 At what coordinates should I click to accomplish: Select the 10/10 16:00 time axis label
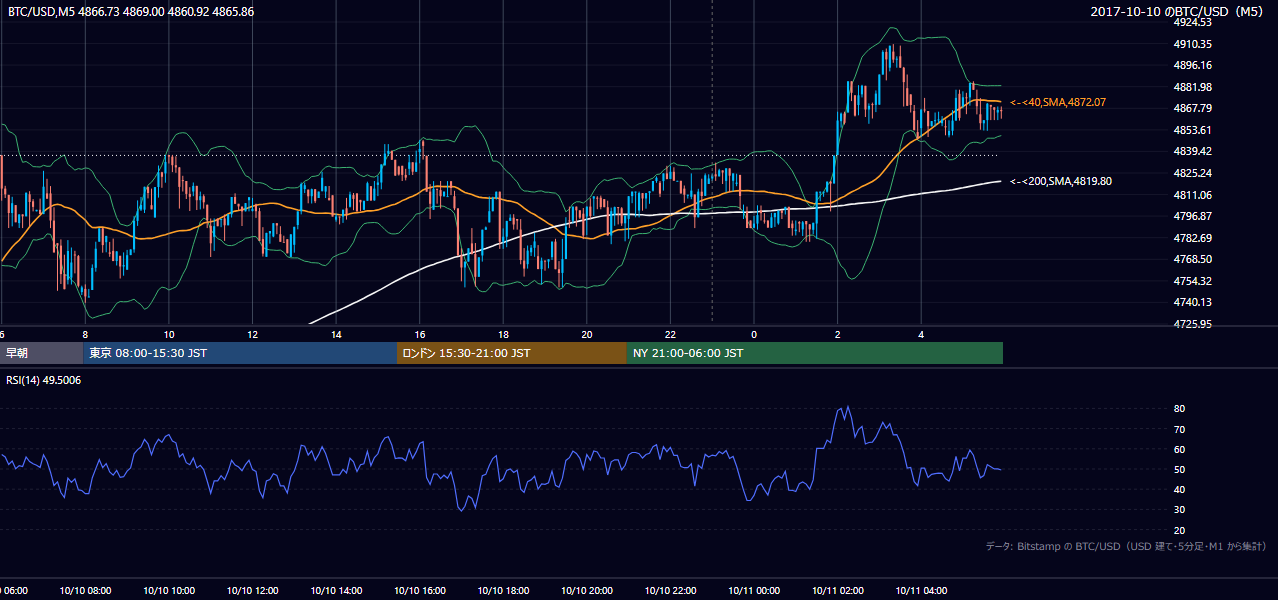[x=419, y=591]
